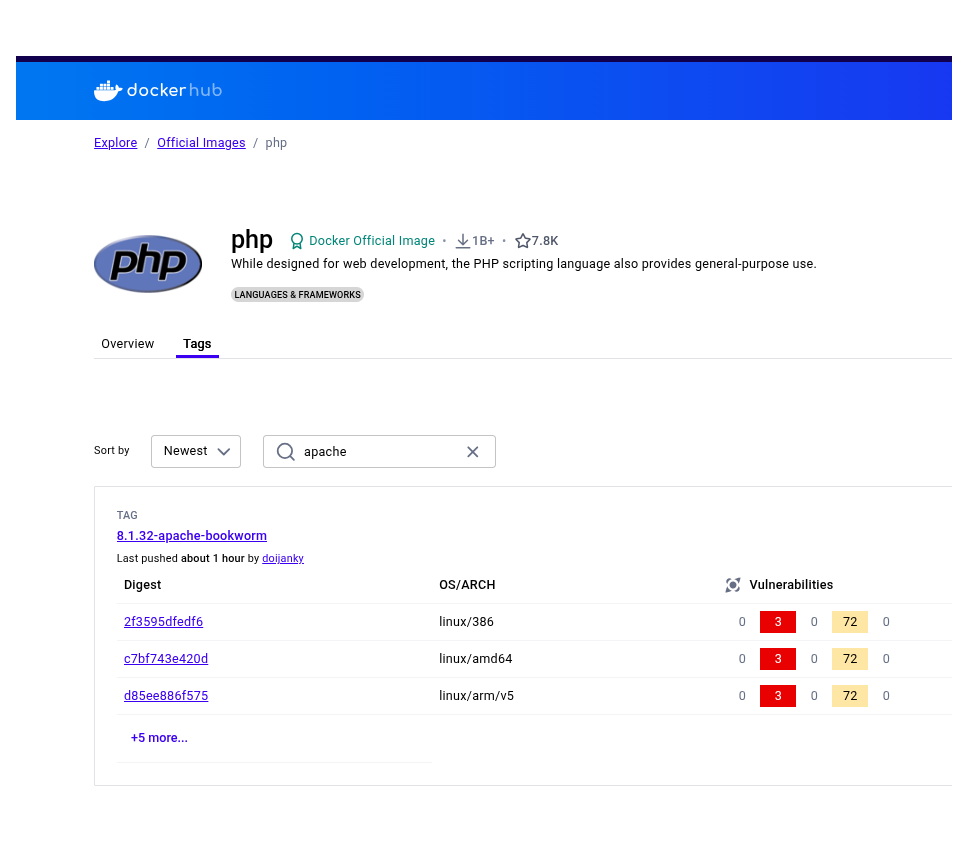Open the Newest sort dropdown
968x849 pixels.
click(196, 451)
